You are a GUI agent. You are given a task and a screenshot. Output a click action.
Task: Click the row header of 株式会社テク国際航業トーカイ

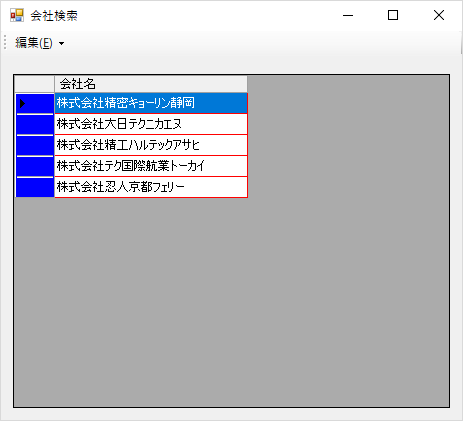[x=35, y=166]
